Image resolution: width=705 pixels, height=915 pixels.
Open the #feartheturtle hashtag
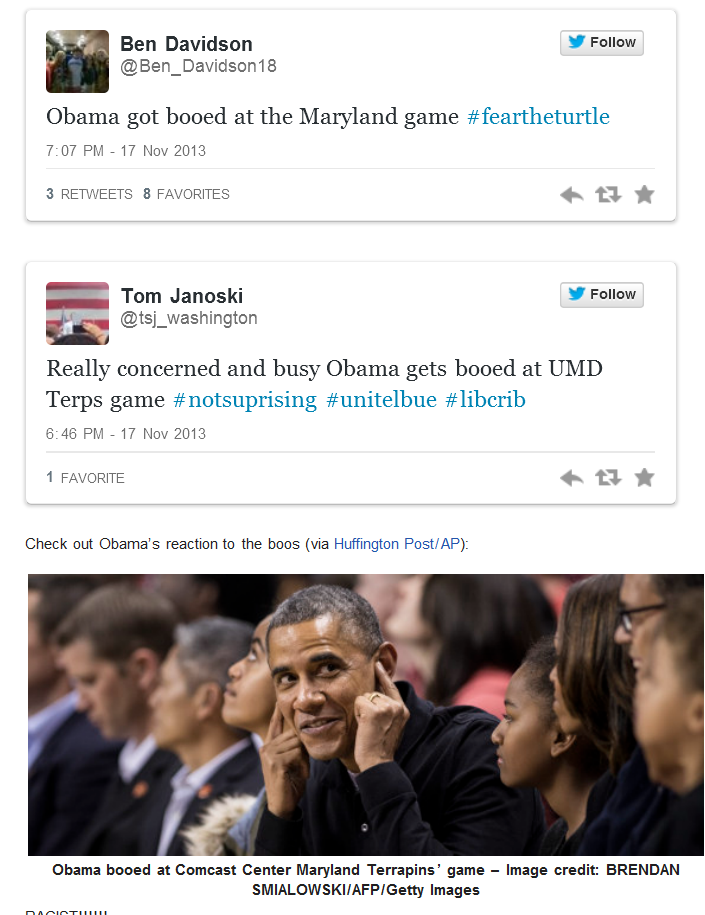[538, 117]
